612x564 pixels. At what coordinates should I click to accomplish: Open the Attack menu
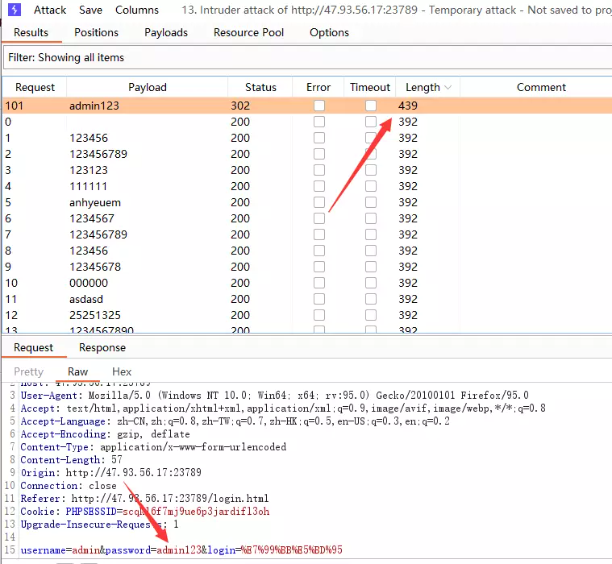[50, 10]
